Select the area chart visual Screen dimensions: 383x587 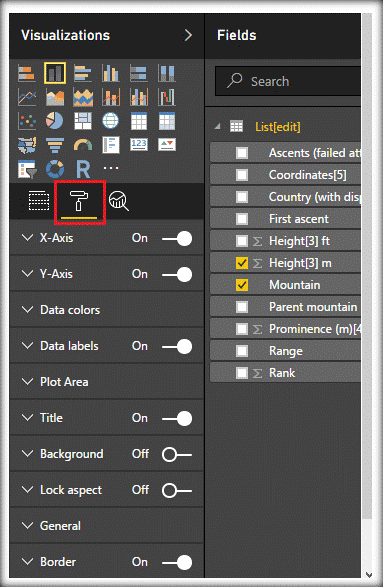(55, 97)
